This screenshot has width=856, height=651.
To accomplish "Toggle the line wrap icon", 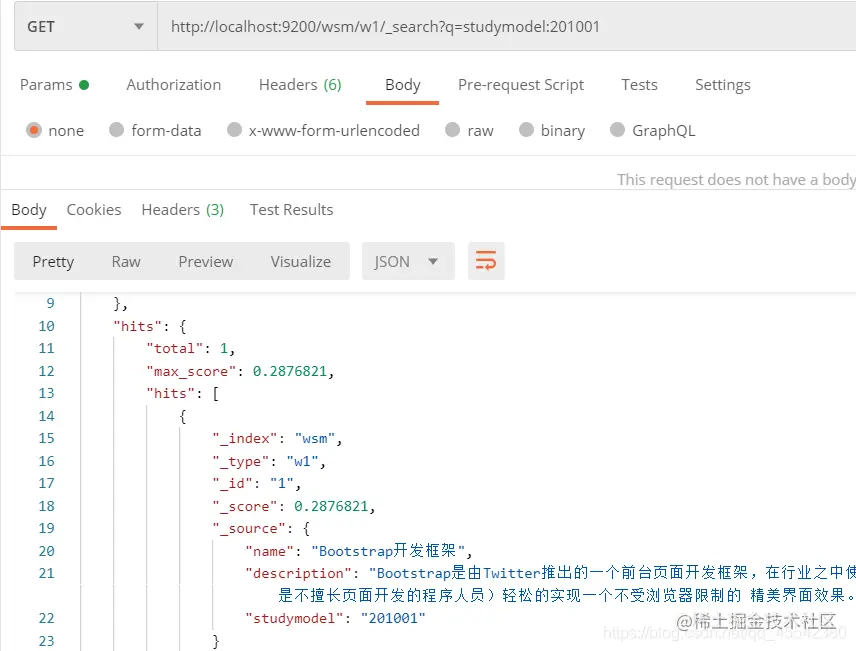I will point(486,261).
